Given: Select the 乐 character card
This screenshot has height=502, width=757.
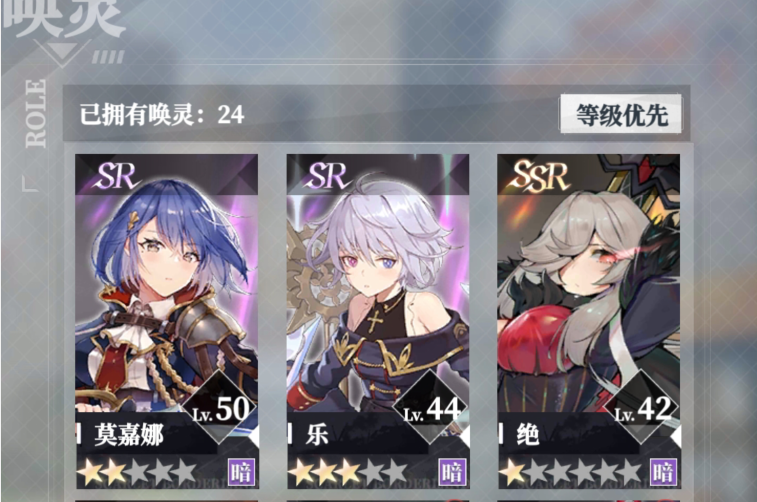Looking at the screenshot, I should click(378, 321).
